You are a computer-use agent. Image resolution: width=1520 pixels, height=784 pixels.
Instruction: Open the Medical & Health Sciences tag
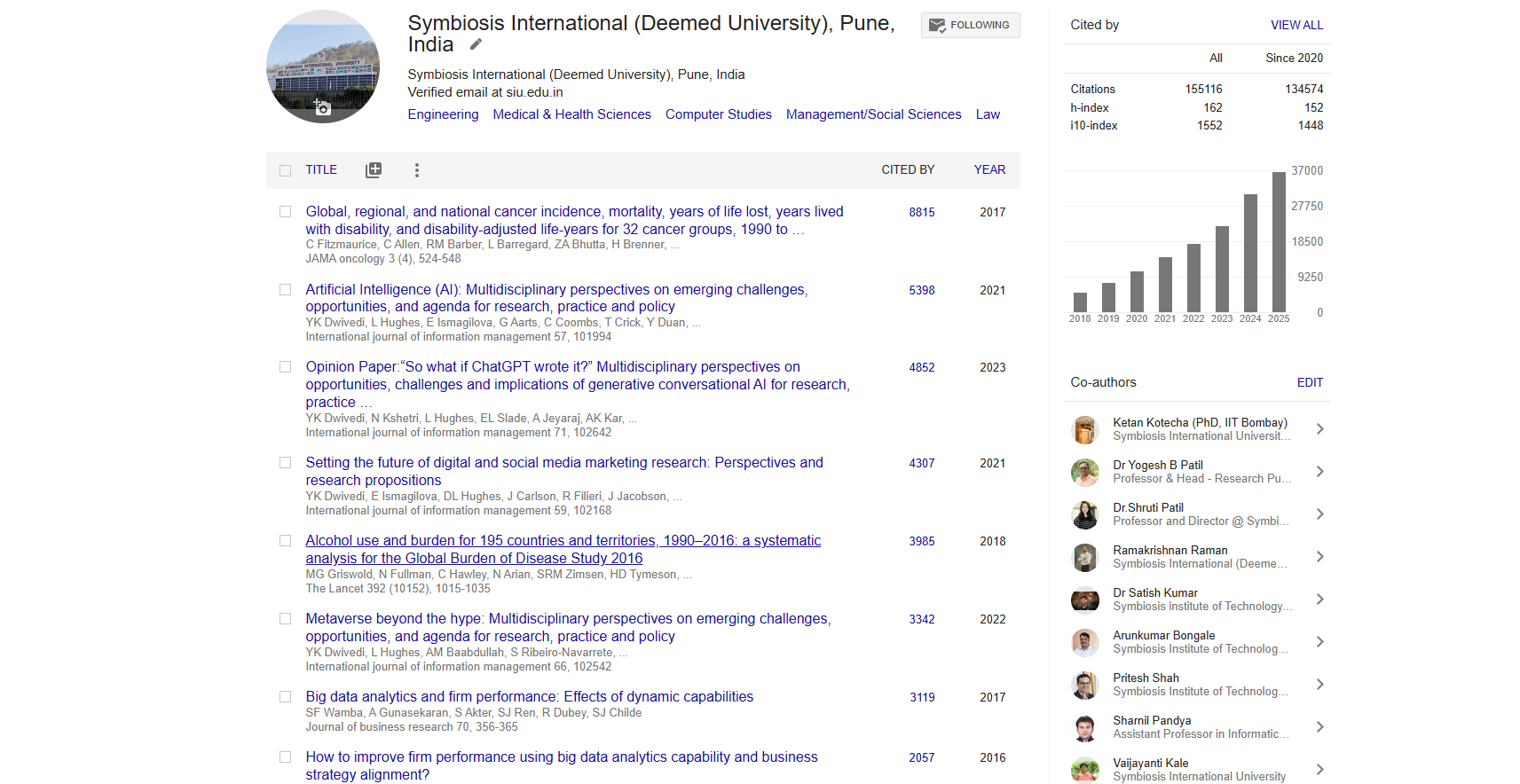click(571, 114)
